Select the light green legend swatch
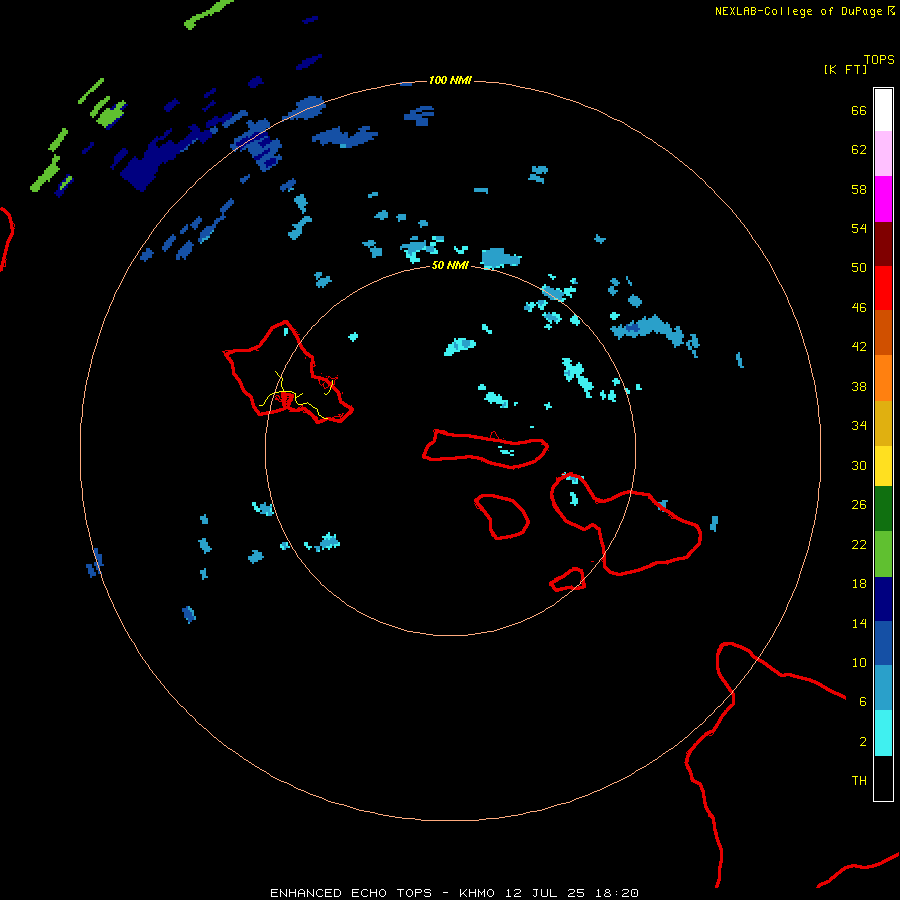 click(883, 554)
